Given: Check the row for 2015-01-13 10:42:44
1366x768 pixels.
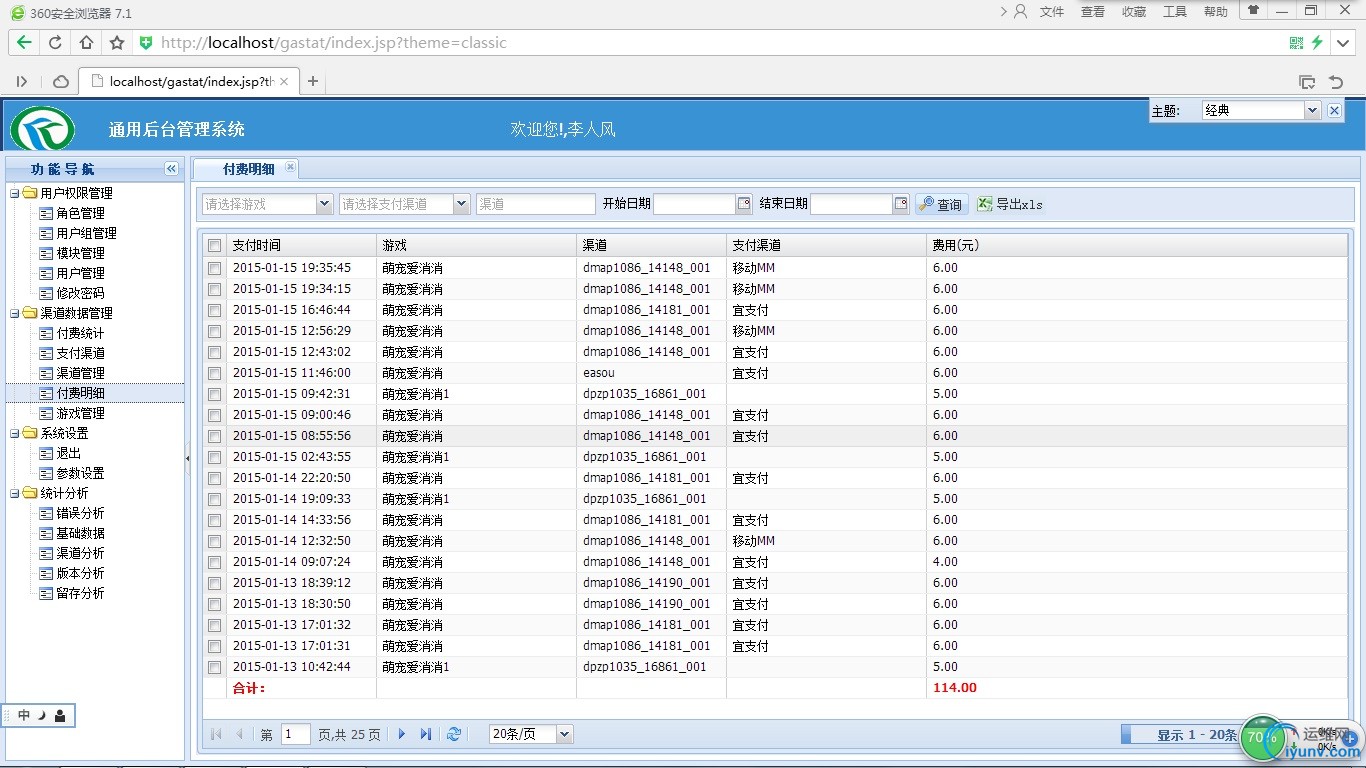Looking at the screenshot, I should [x=214, y=667].
